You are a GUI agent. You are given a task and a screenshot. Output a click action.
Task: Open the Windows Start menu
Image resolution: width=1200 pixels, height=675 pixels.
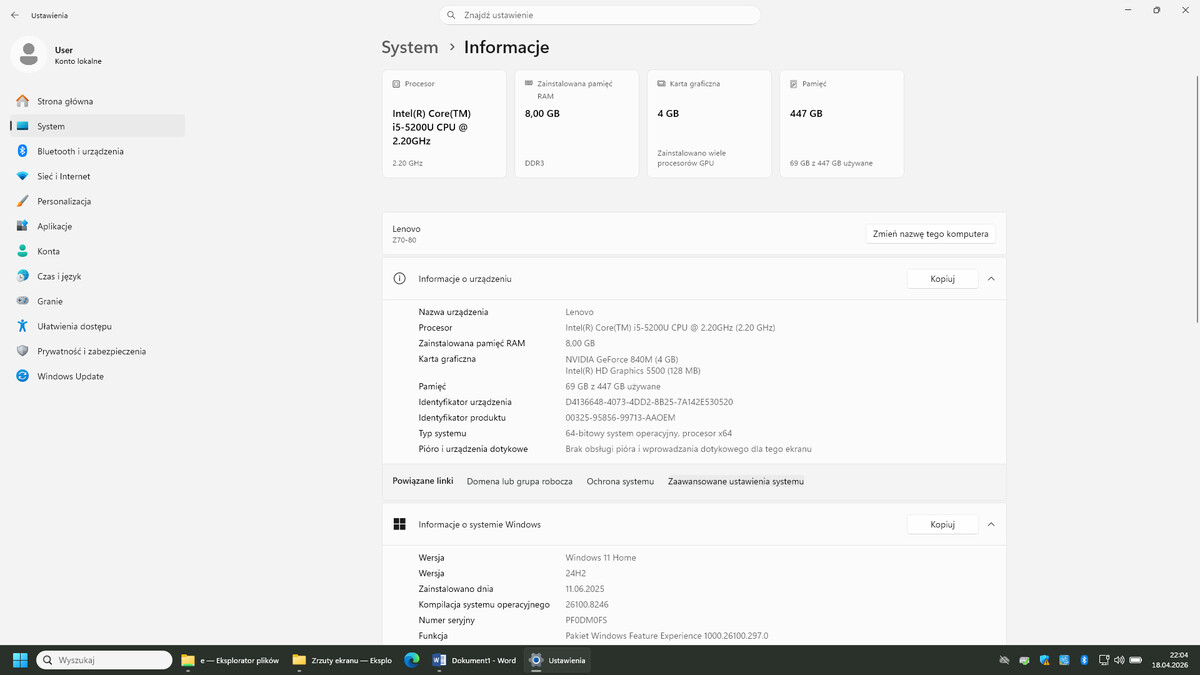click(x=19, y=660)
